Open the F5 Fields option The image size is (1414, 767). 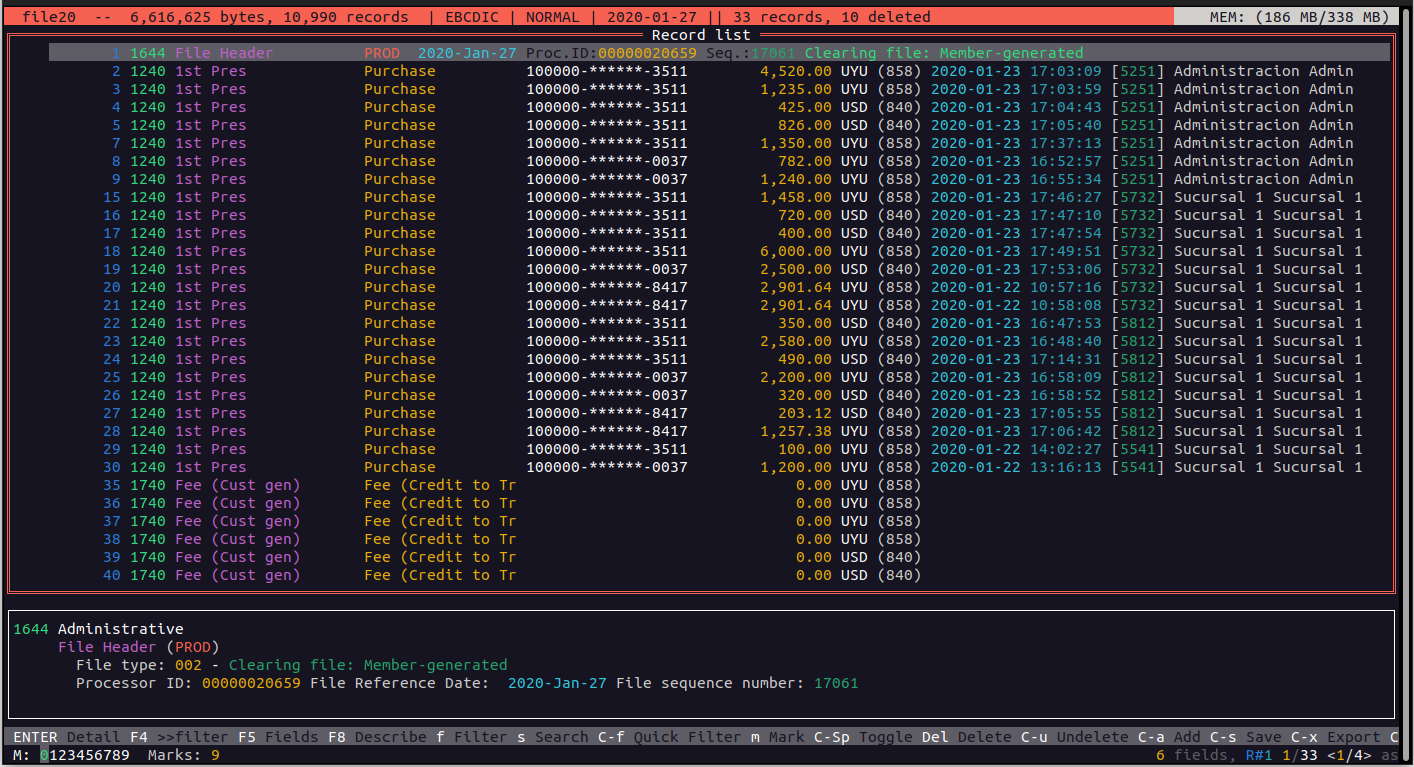278,737
